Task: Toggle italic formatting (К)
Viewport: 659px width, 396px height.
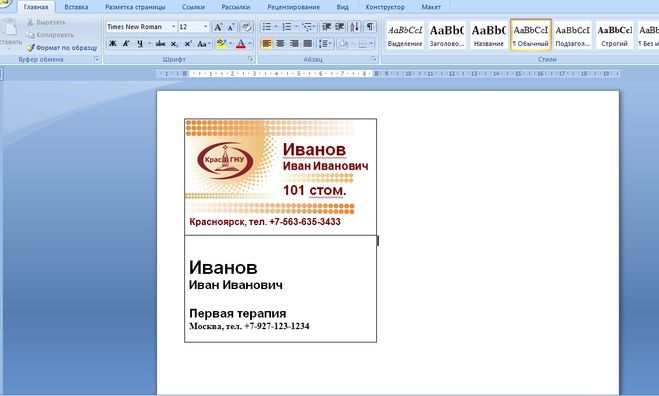Action: [x=126, y=44]
